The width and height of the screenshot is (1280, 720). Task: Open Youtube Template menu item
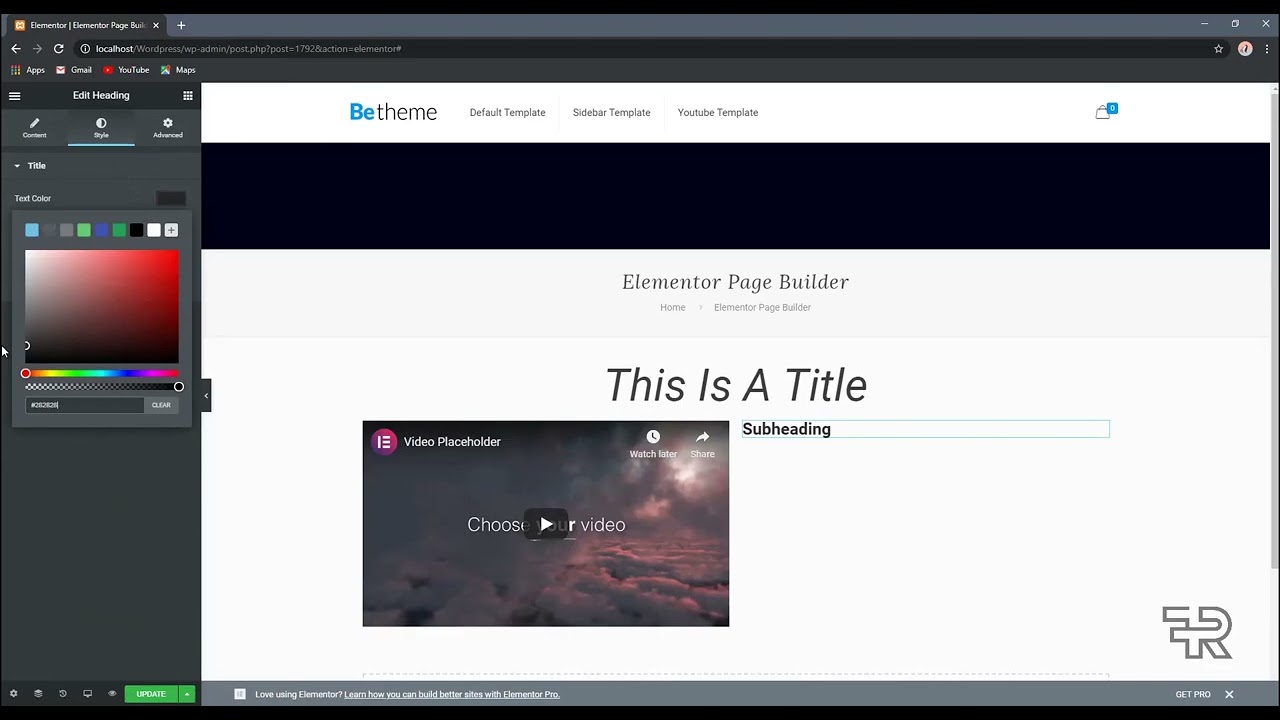point(718,113)
